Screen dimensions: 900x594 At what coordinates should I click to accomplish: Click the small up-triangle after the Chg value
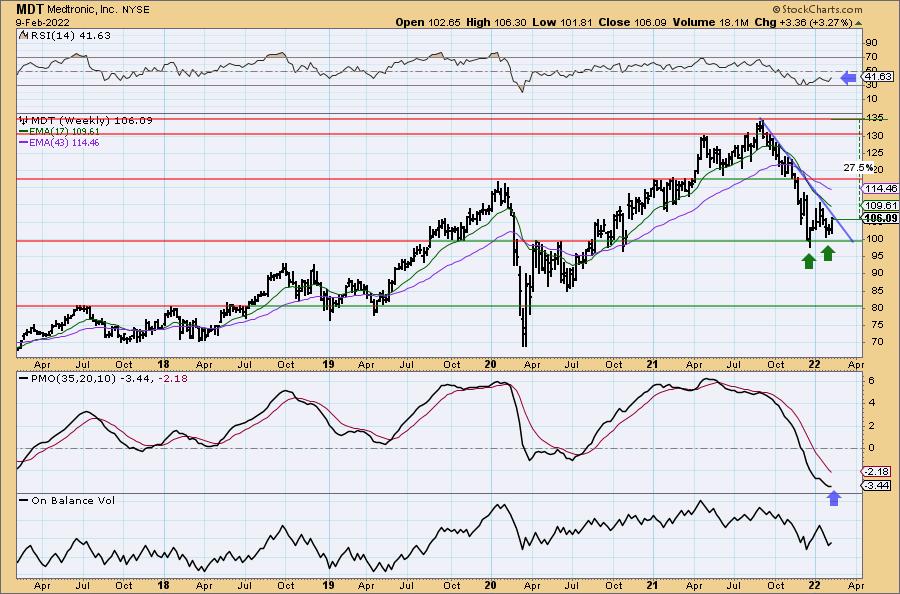pyautogui.click(x=858, y=23)
